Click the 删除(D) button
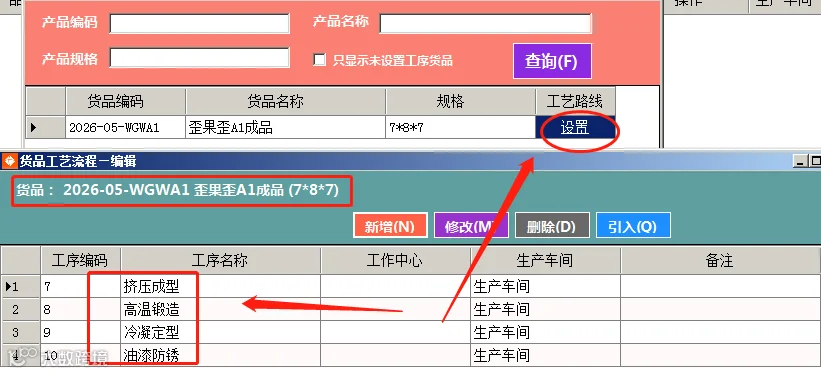The width and height of the screenshot is (821, 374). [x=552, y=226]
